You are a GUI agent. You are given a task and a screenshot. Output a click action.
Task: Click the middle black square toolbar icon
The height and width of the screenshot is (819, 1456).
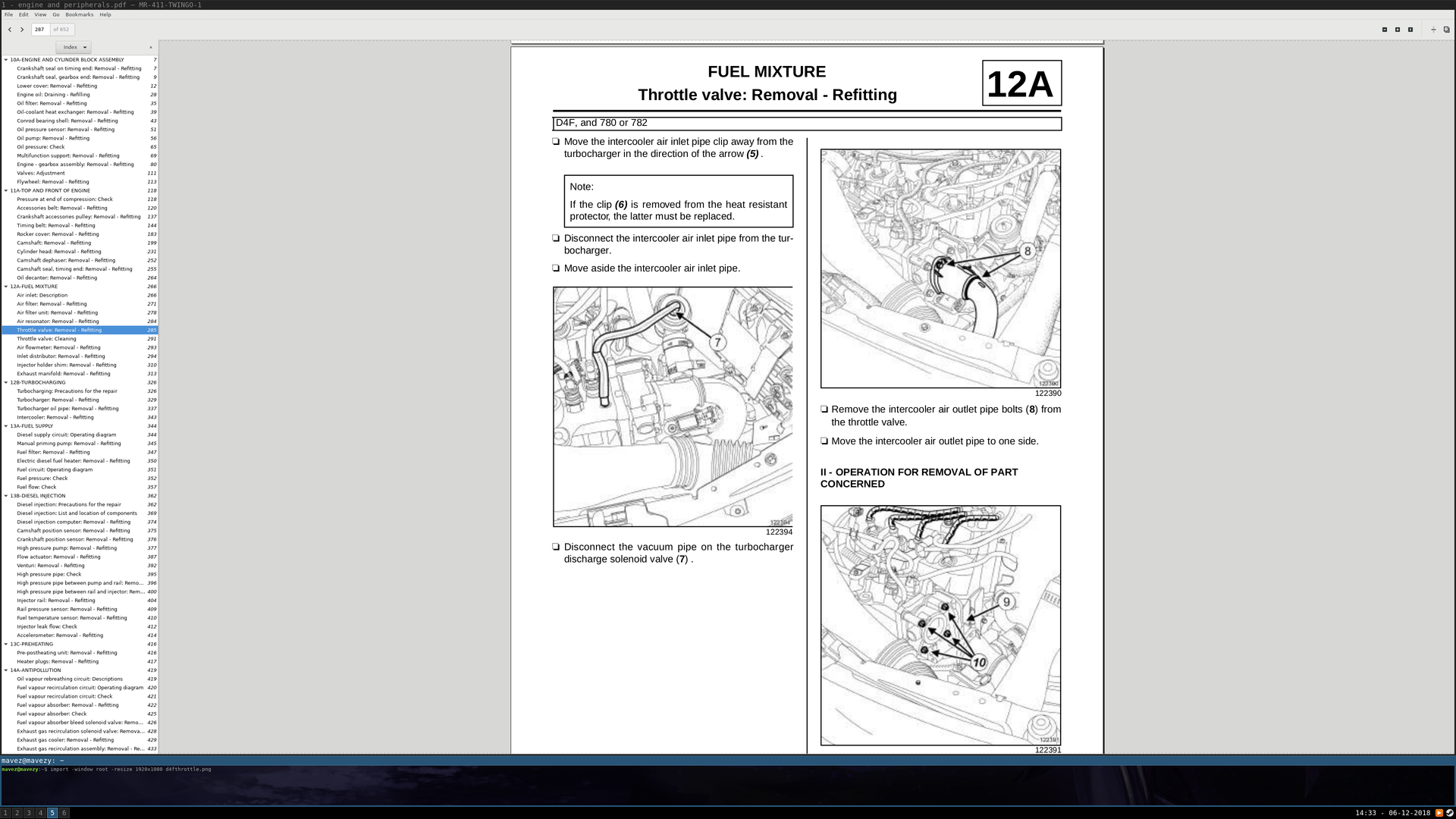(1398, 30)
